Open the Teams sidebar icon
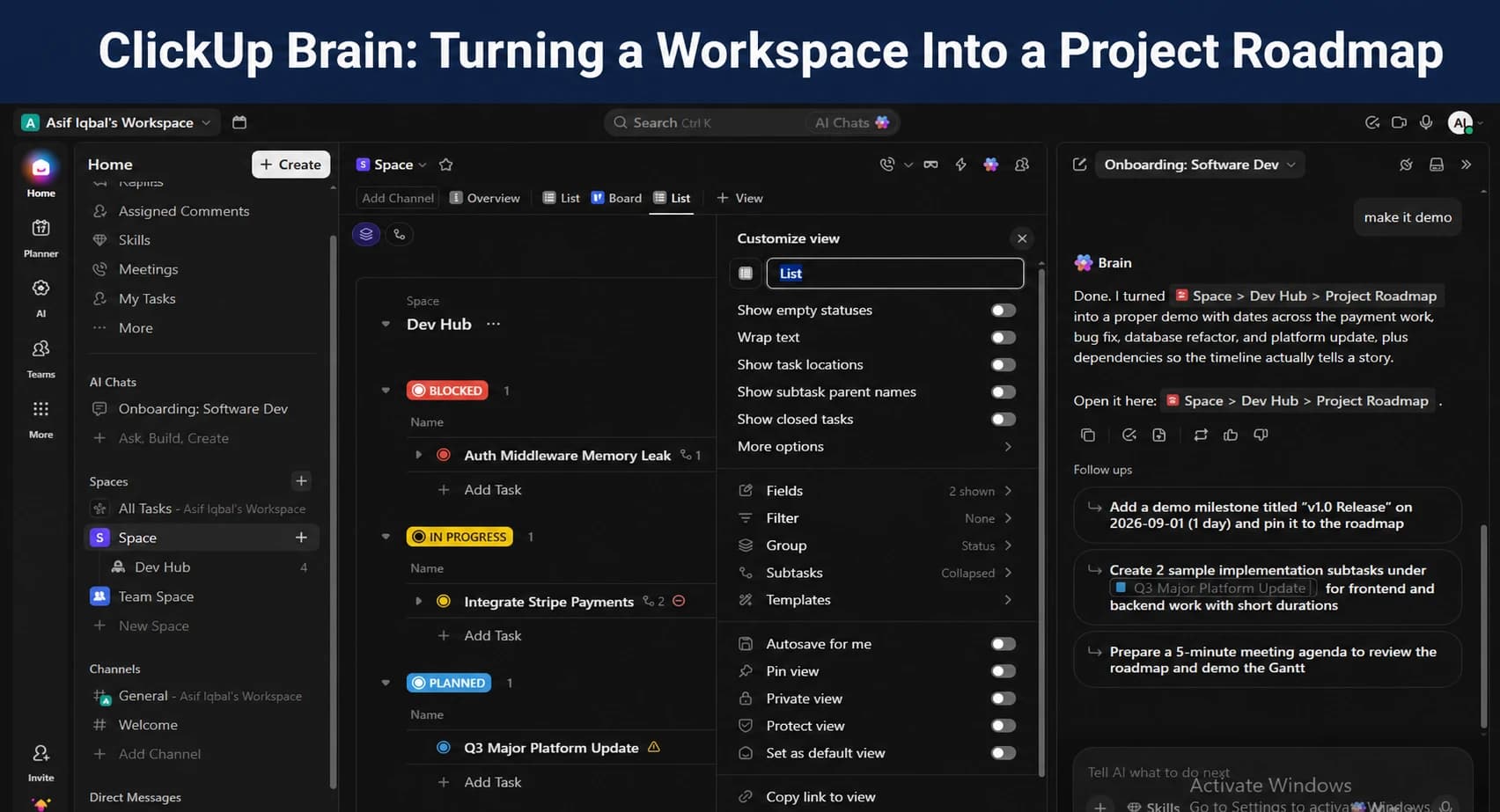This screenshot has width=1500, height=812. (40, 349)
